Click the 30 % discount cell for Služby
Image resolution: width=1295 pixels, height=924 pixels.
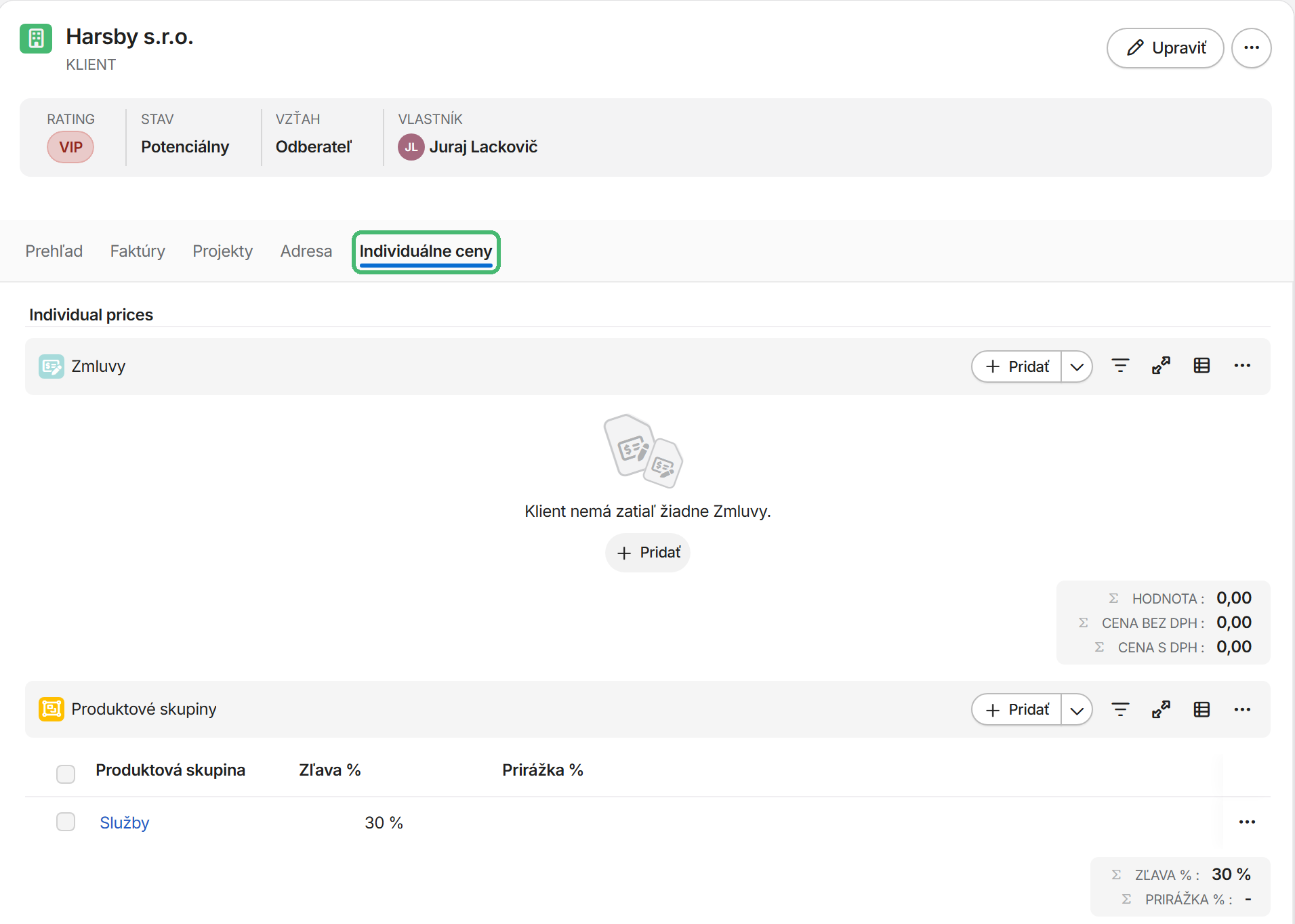tap(384, 822)
